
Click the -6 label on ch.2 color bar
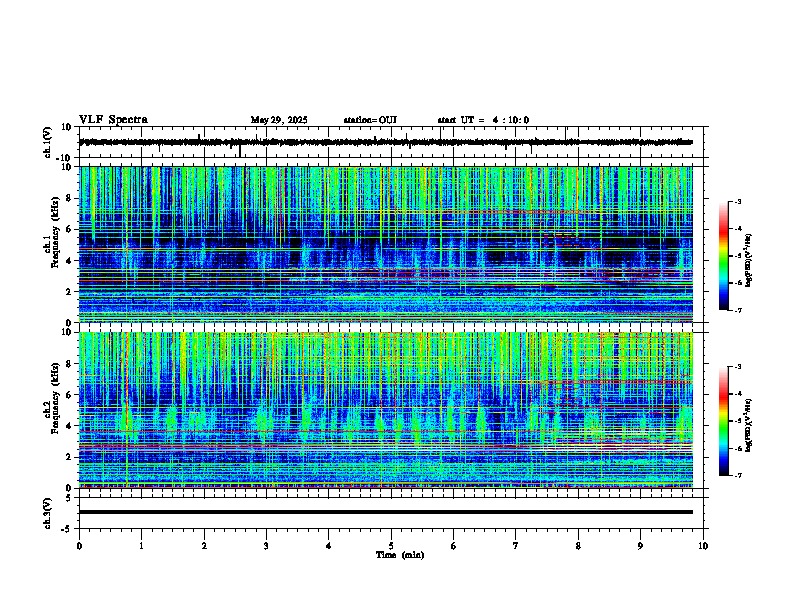pos(737,448)
